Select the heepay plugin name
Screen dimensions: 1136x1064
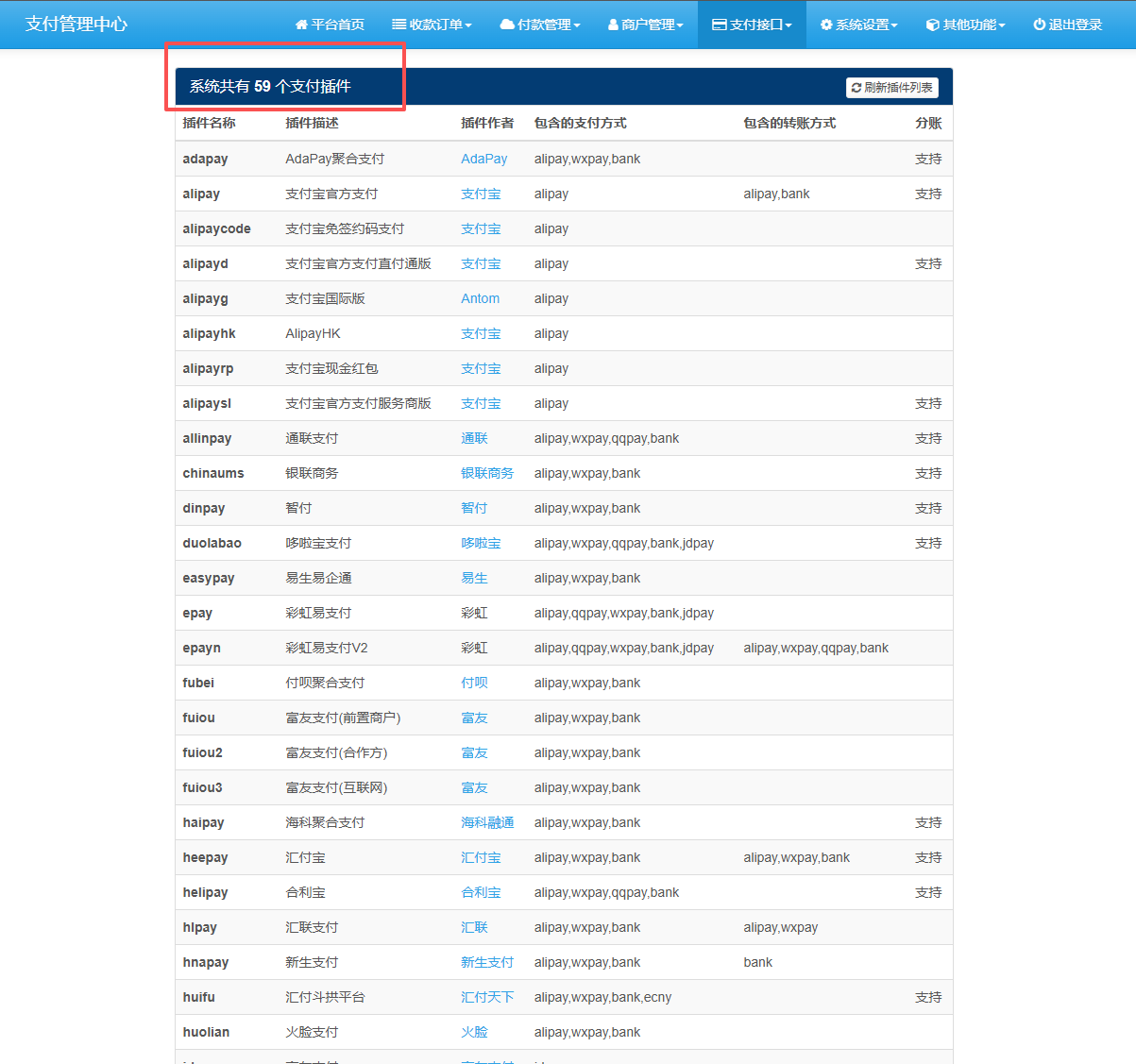[205, 857]
